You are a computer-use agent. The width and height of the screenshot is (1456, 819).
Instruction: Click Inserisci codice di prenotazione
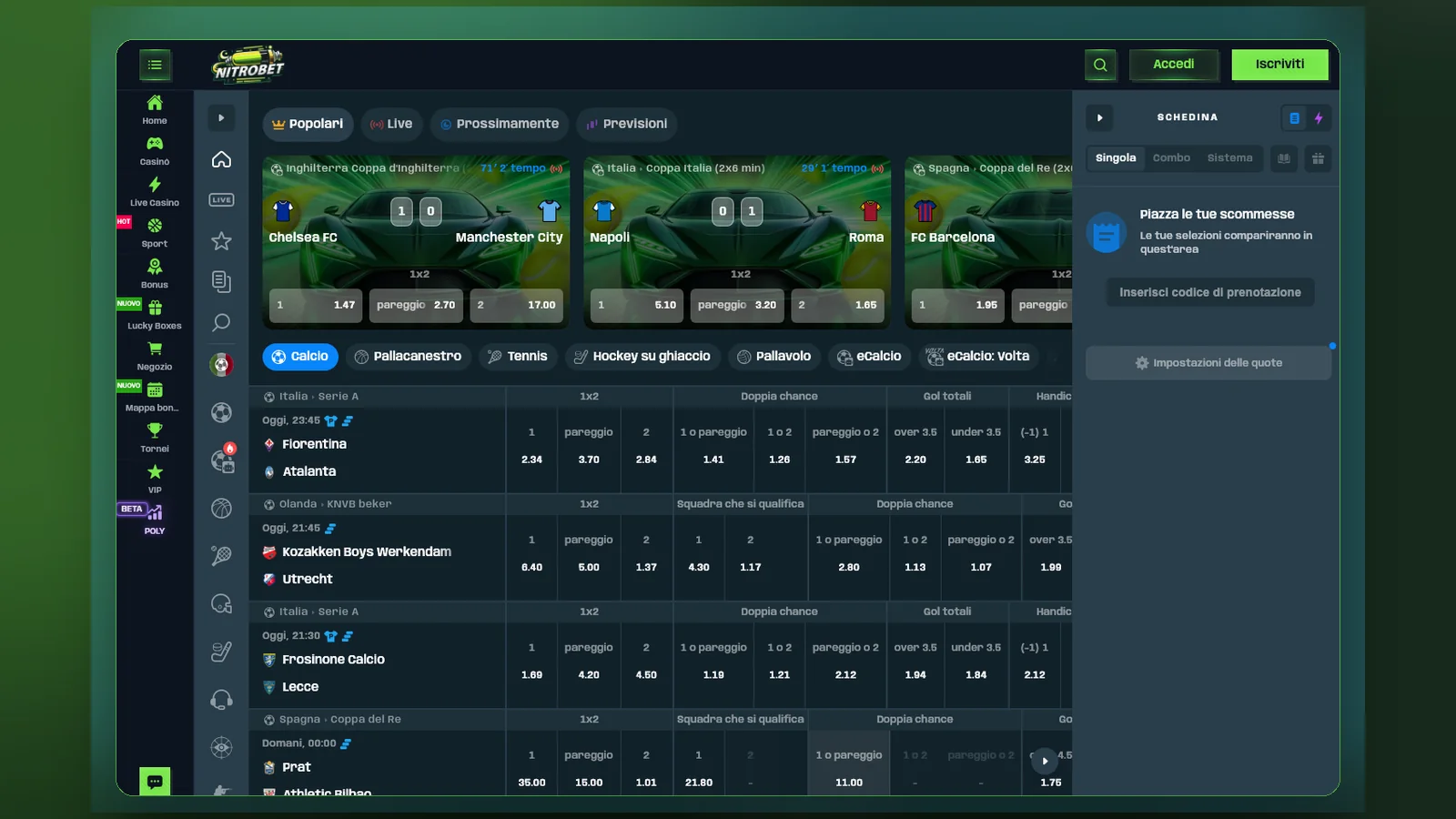point(1210,292)
